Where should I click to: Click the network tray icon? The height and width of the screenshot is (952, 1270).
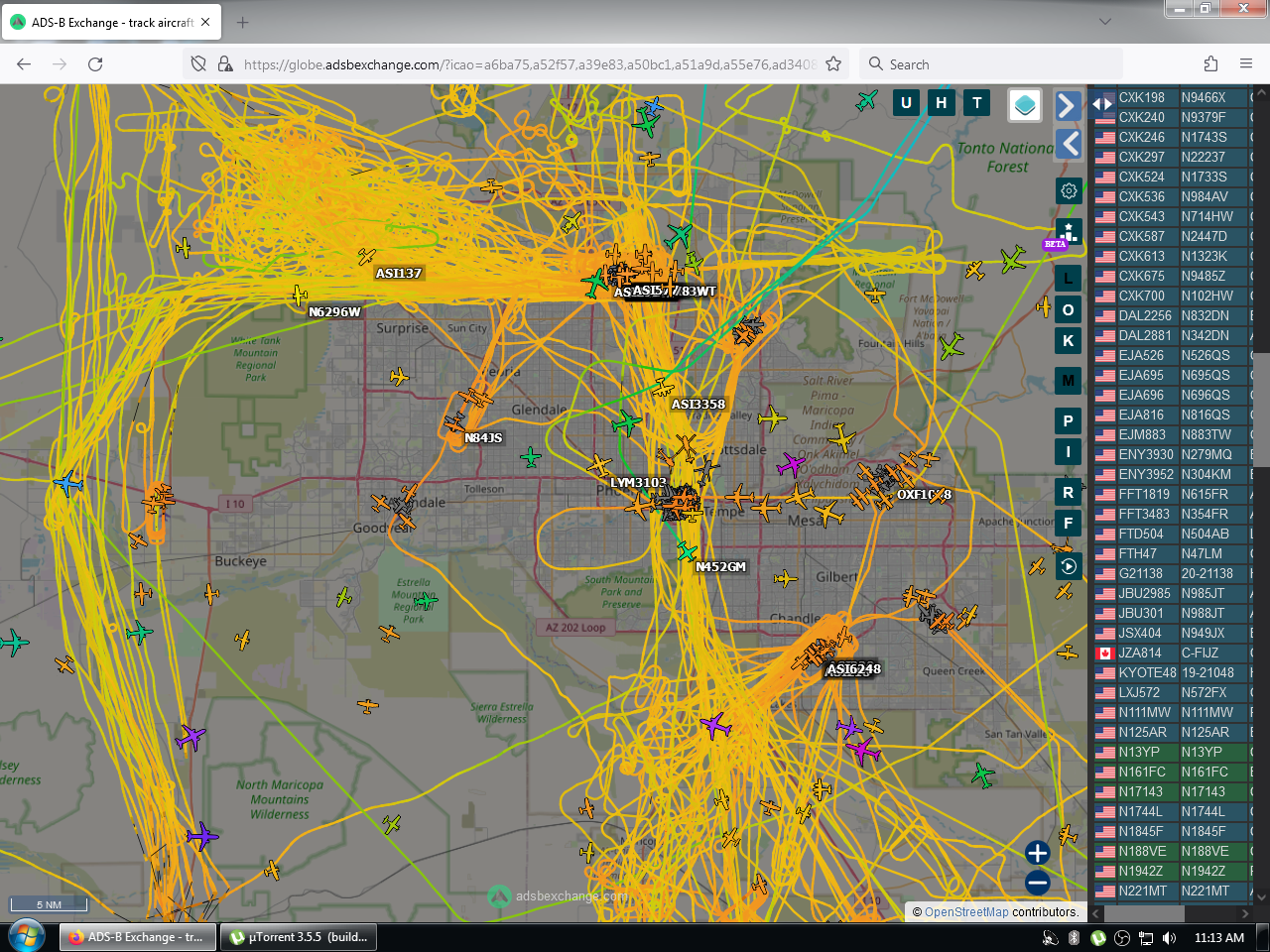coord(1146,937)
